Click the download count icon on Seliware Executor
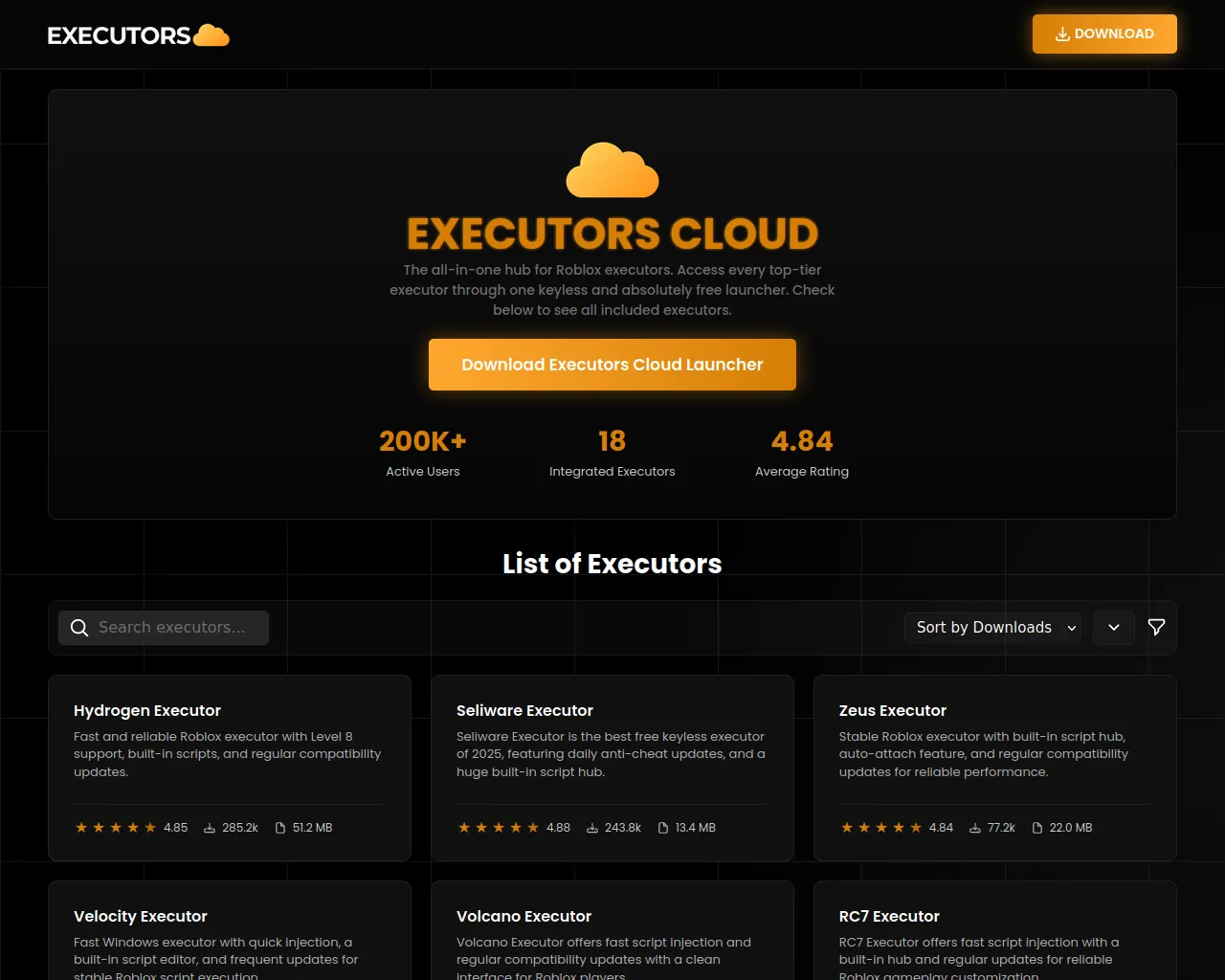The width and height of the screenshot is (1225, 980). click(x=592, y=828)
